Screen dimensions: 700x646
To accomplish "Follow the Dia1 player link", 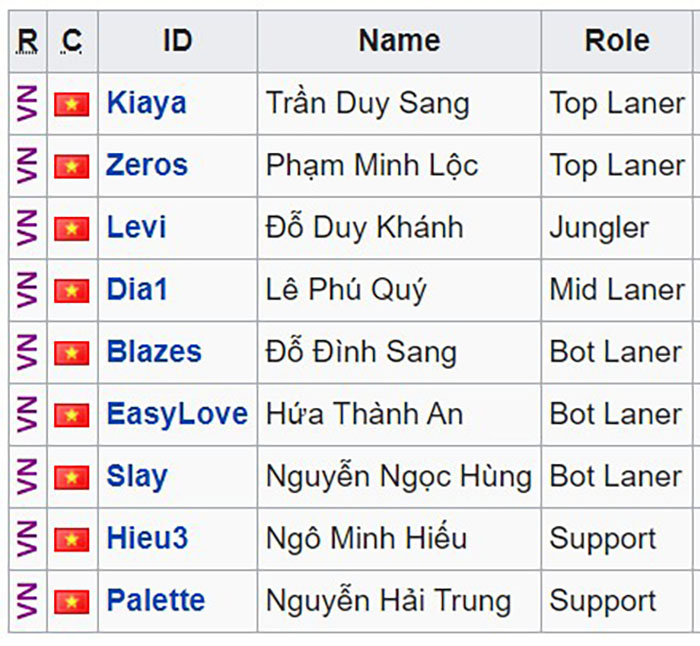I will [137, 289].
